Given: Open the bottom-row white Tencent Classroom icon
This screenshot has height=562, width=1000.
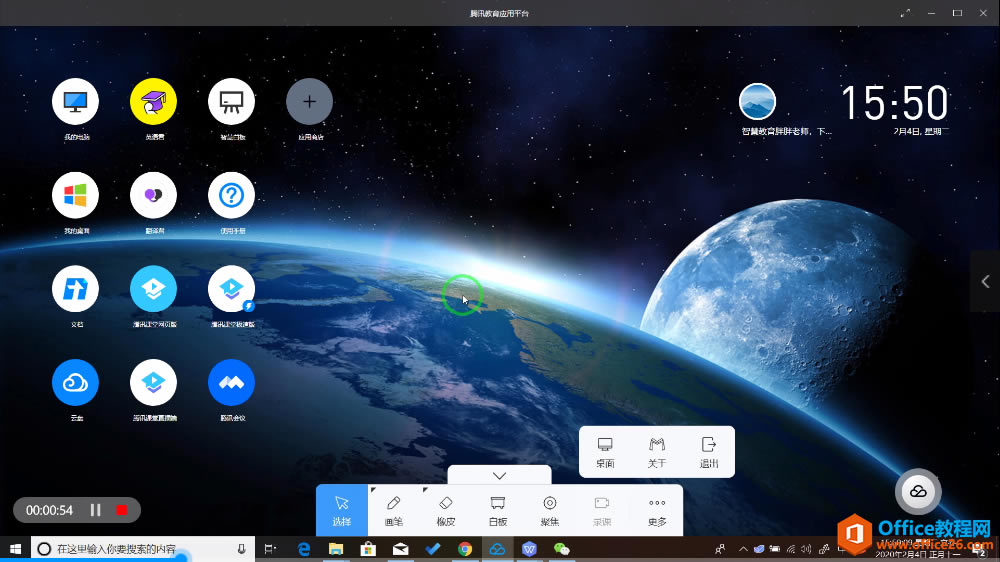Looking at the screenshot, I should tap(153, 383).
